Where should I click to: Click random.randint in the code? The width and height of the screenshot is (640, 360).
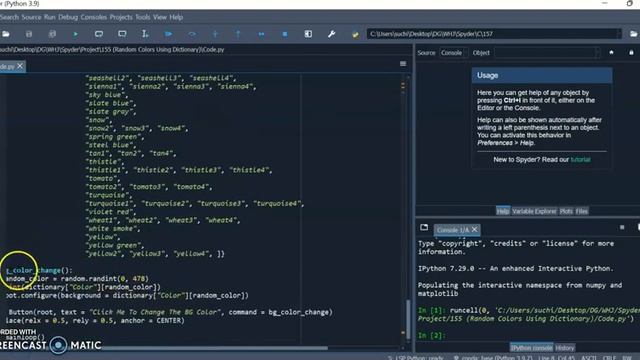click(x=88, y=279)
